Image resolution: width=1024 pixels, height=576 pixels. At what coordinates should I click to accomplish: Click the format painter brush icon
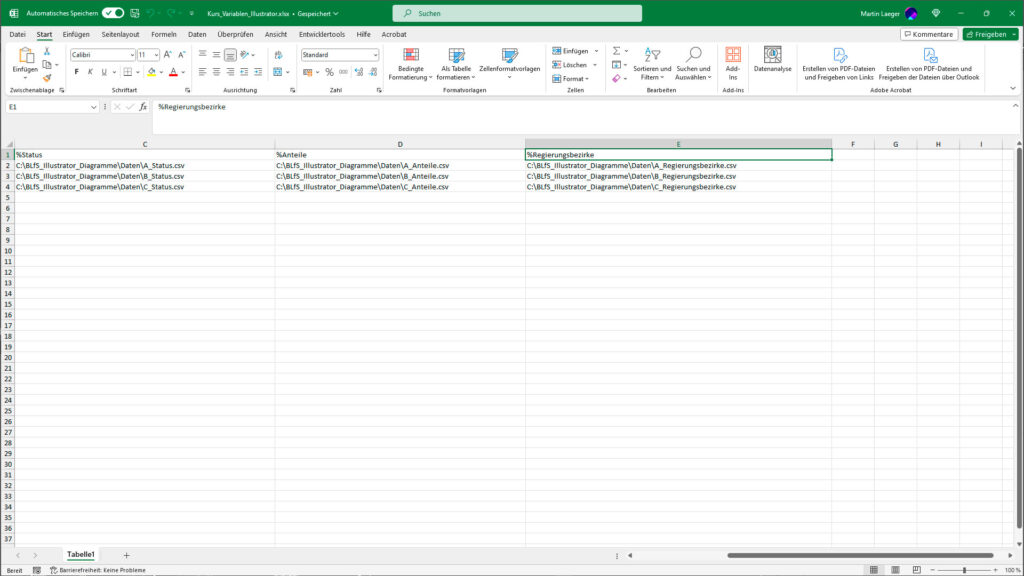click(x=46, y=78)
